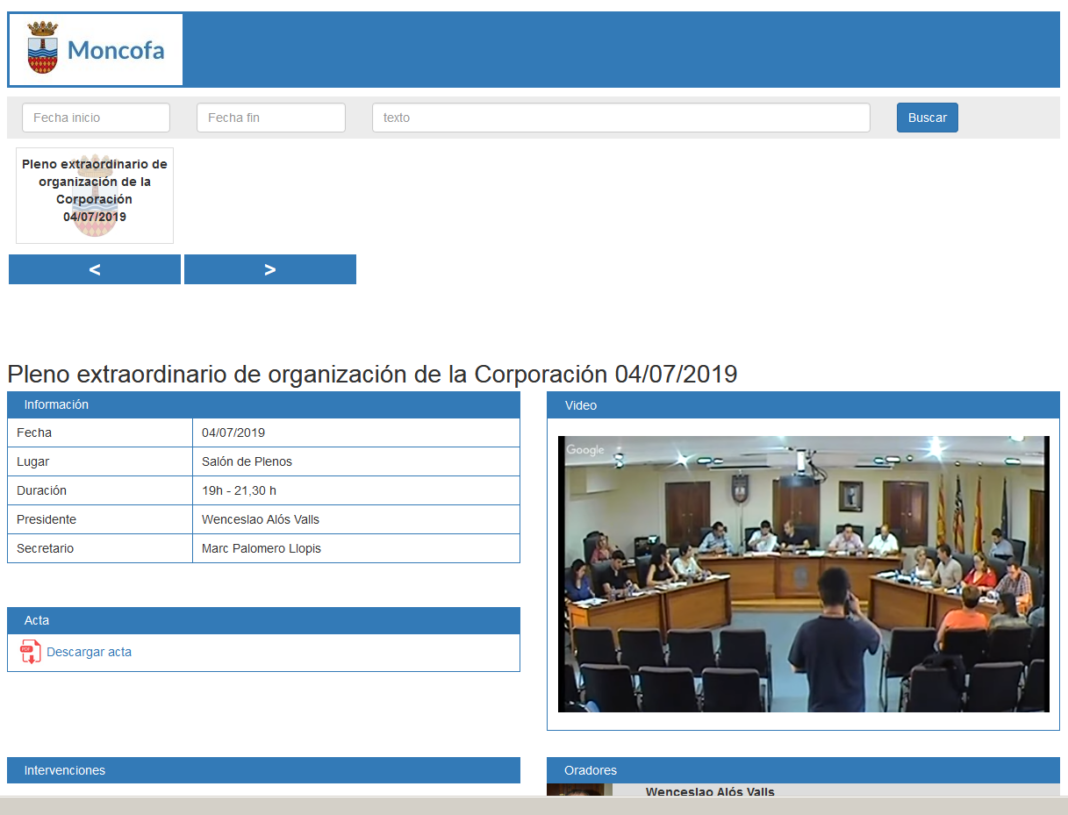Click the Acta panel header
Screen dimensions: 1068x815
(x=263, y=621)
